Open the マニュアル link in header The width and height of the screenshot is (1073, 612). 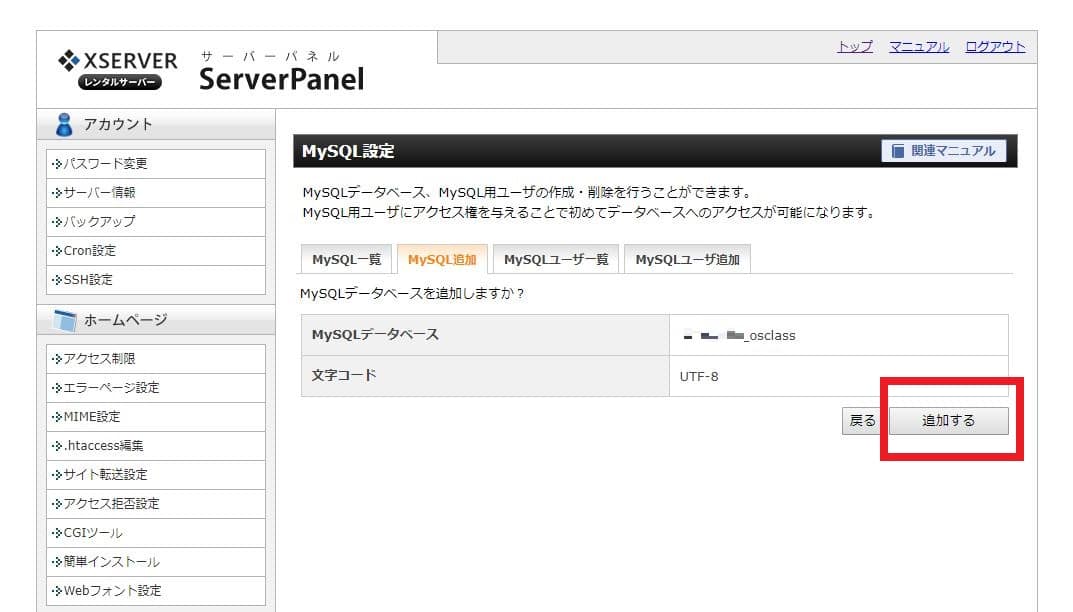918,47
